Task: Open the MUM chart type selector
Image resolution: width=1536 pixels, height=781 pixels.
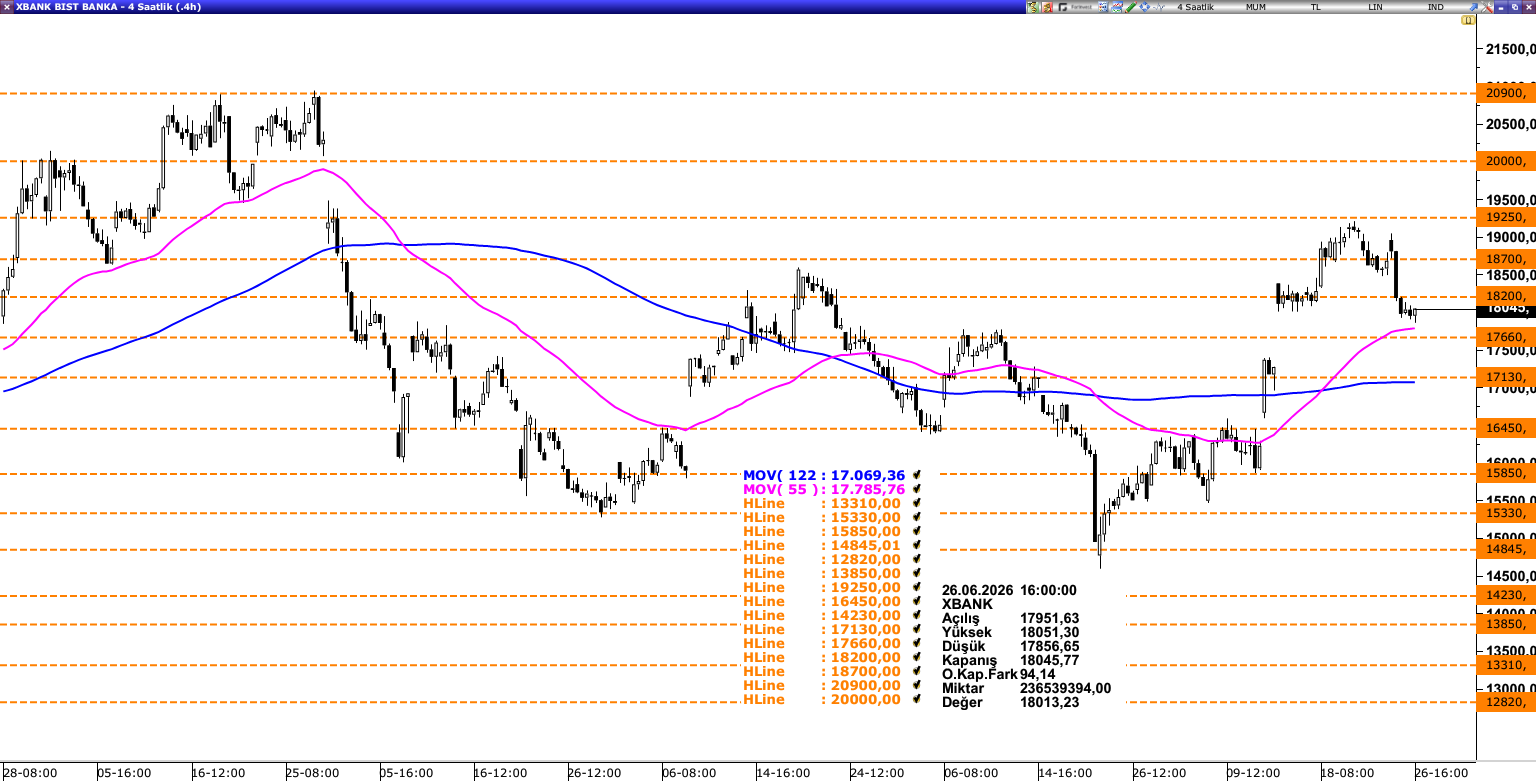Action: click(1256, 7)
